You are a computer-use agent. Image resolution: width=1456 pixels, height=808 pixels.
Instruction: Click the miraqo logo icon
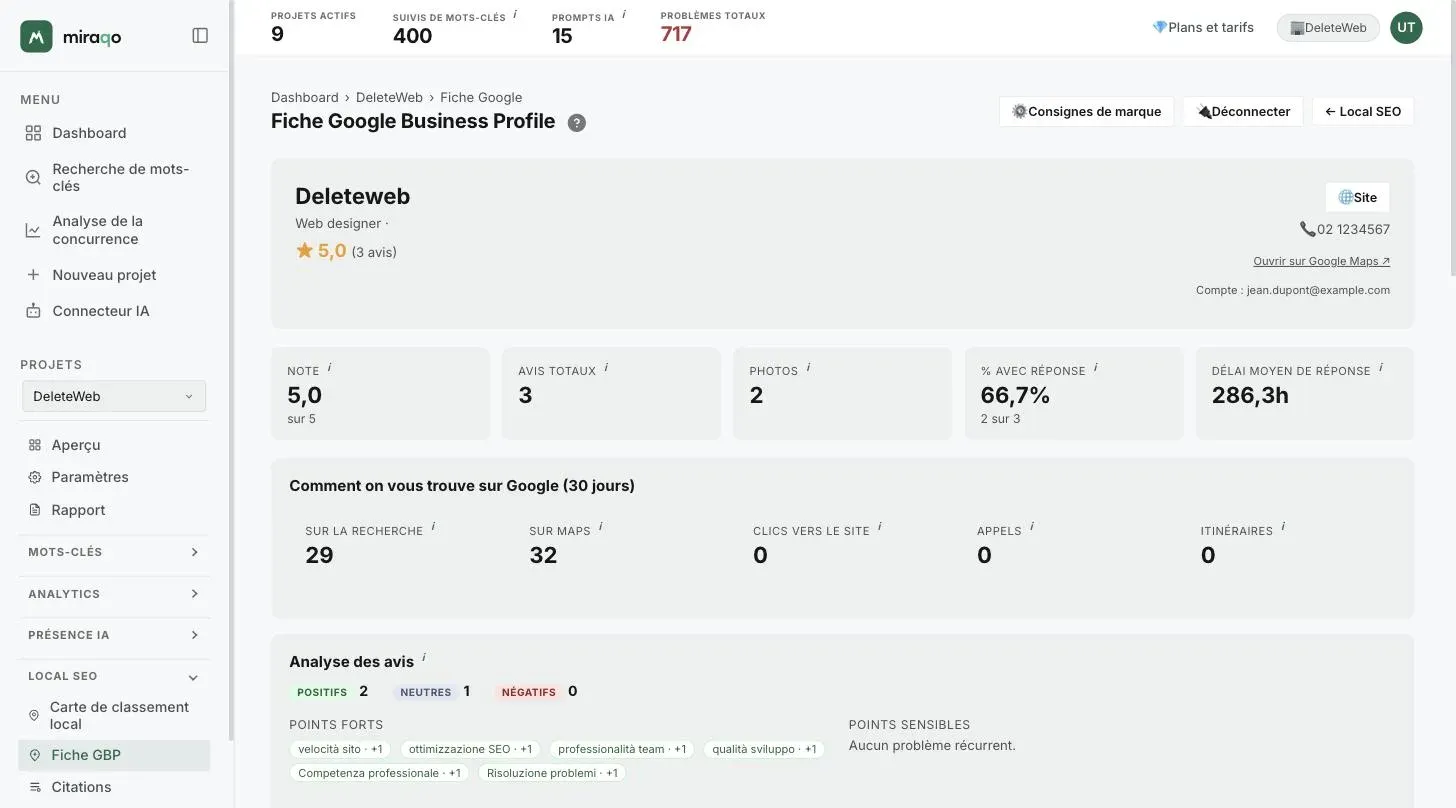pos(36,36)
